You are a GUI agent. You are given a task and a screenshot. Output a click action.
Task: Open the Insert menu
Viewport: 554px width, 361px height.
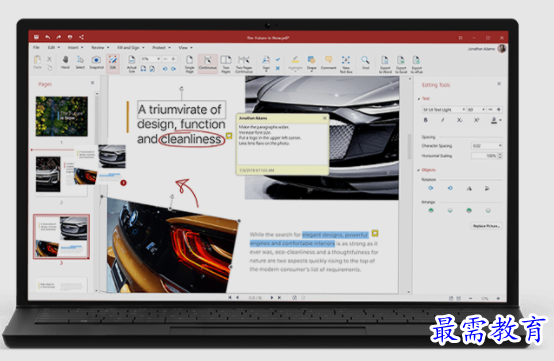[76, 47]
